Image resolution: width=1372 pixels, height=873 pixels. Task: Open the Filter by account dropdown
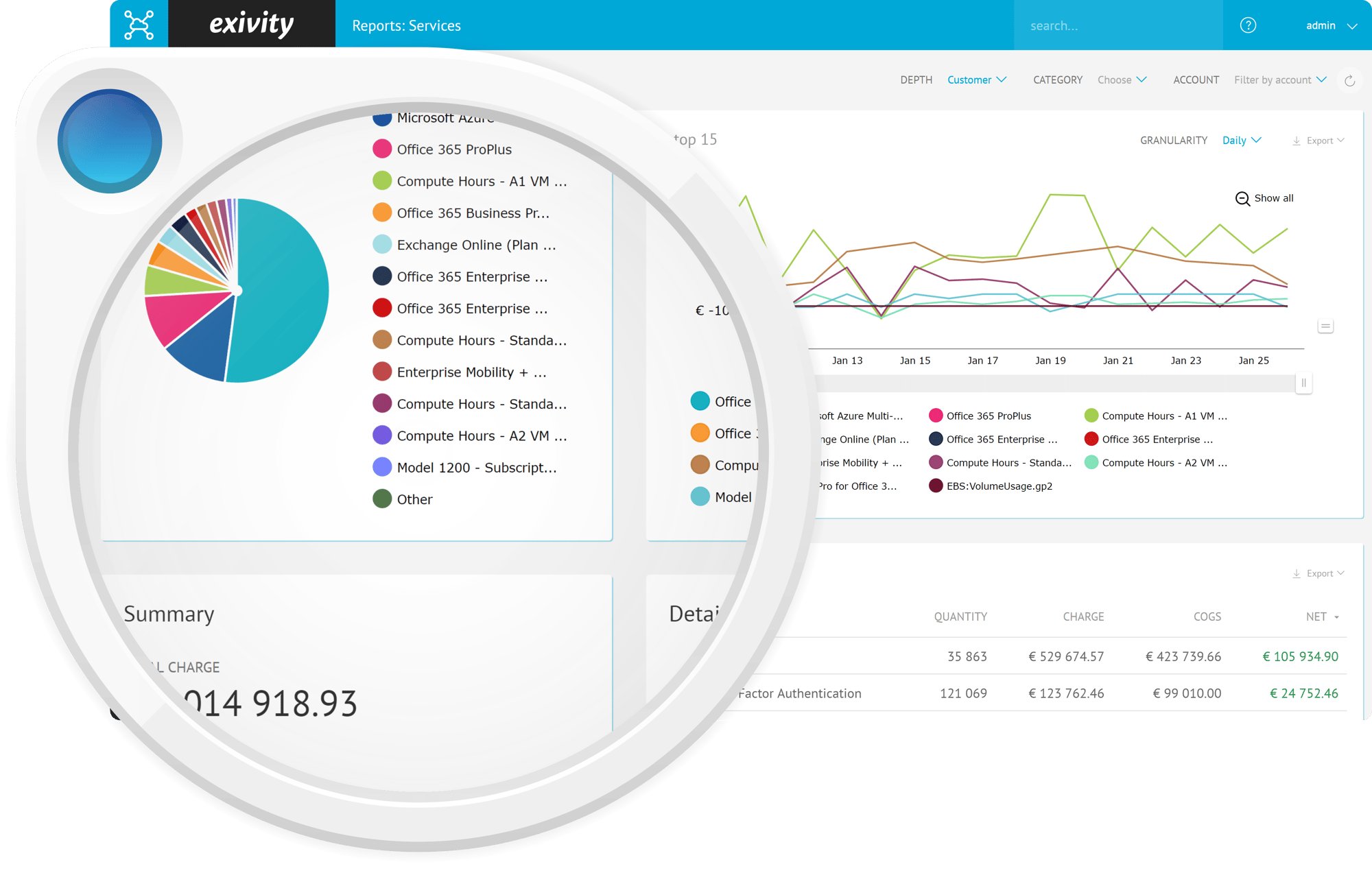(x=1280, y=80)
